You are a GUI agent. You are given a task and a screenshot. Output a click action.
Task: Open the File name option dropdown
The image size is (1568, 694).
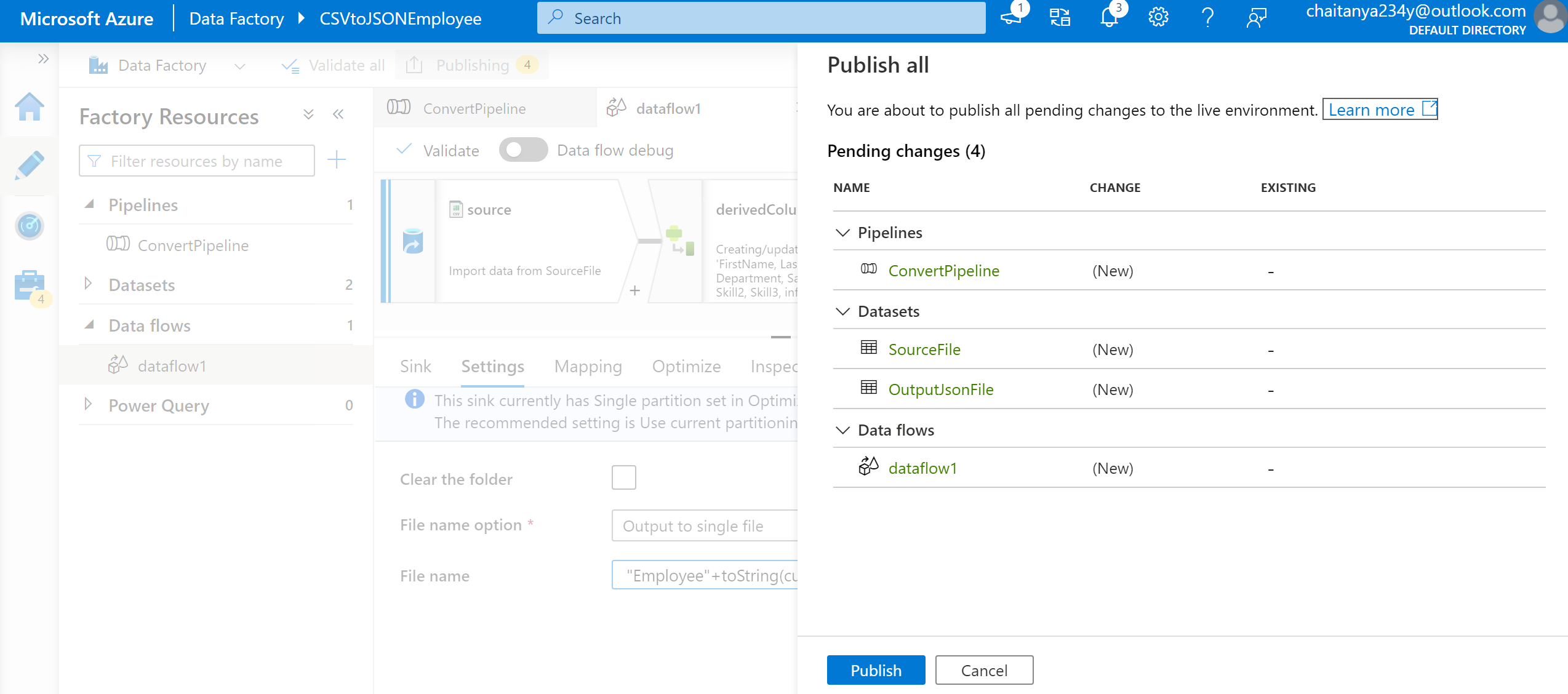click(705, 525)
